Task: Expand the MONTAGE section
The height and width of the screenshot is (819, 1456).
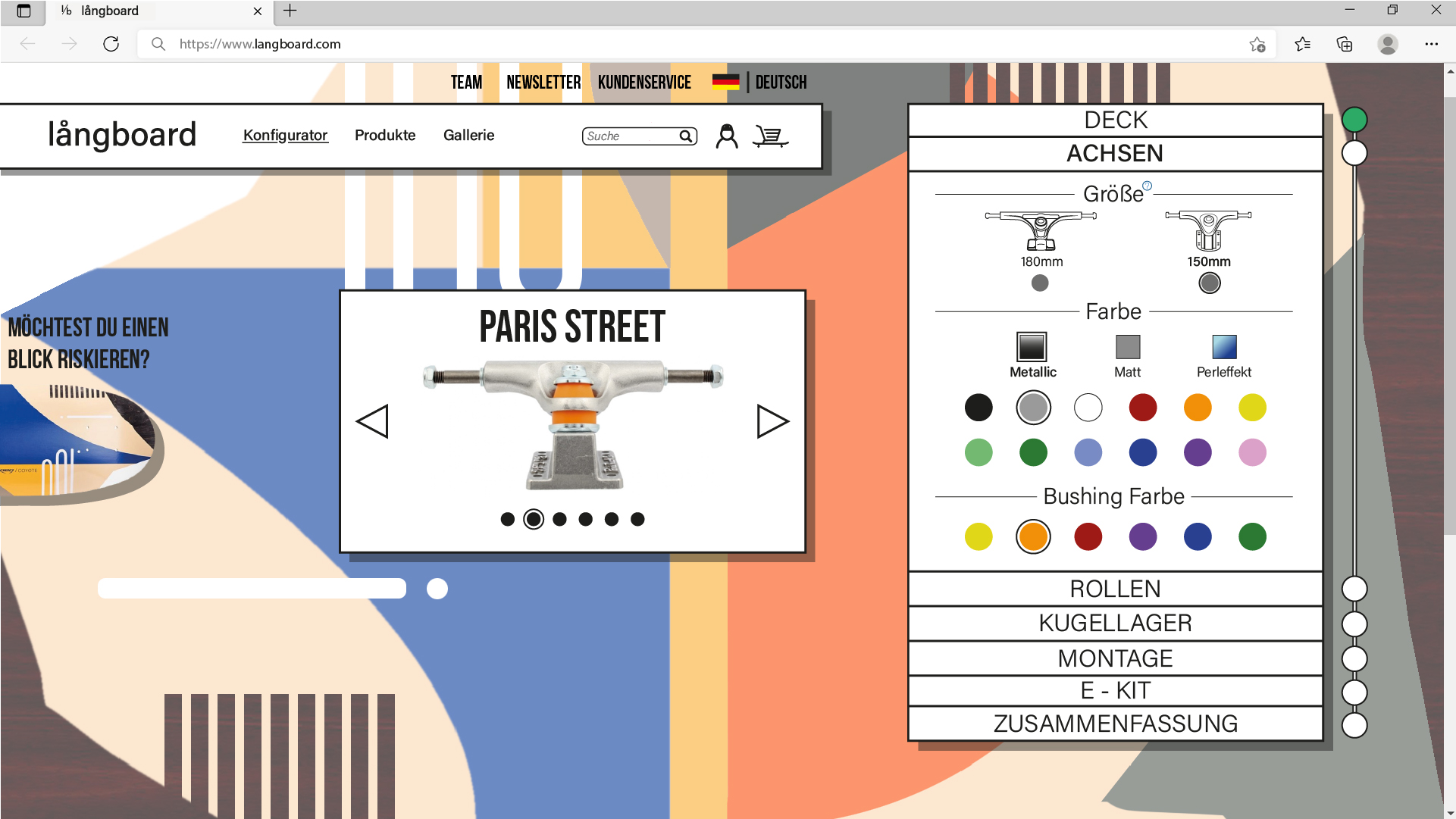Action: pos(1116,658)
